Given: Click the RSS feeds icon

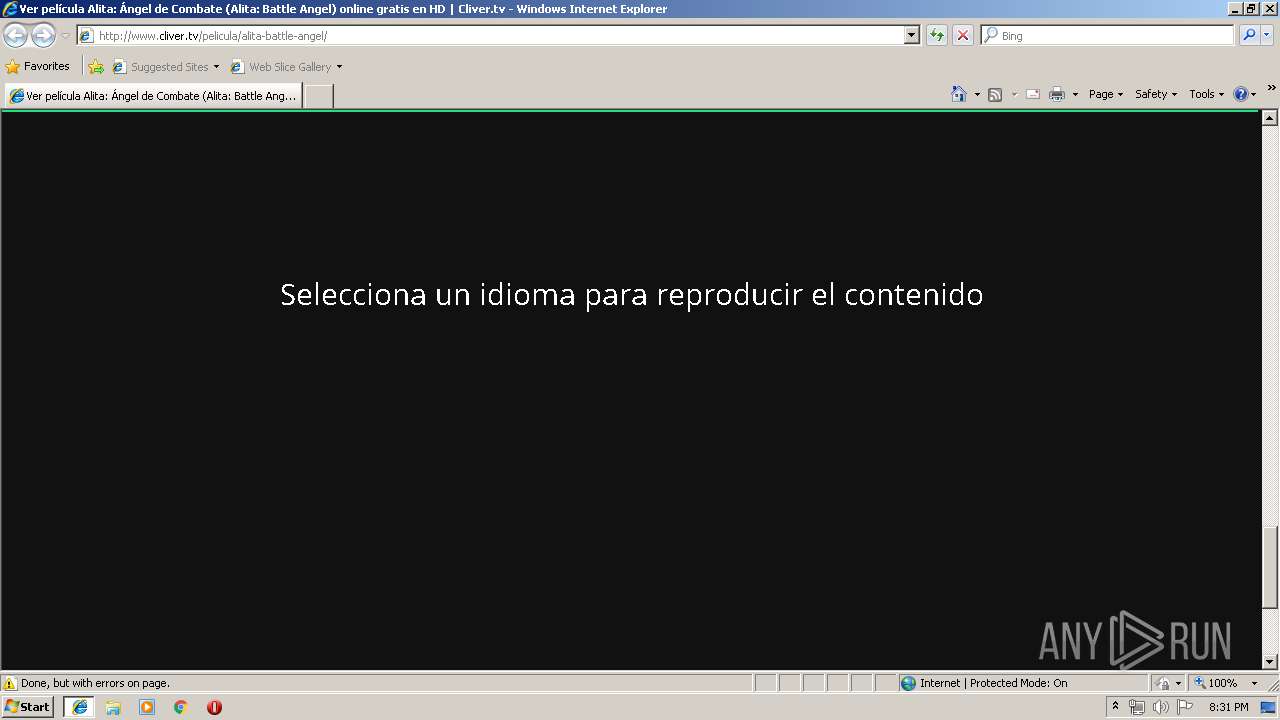Looking at the screenshot, I should point(995,94).
